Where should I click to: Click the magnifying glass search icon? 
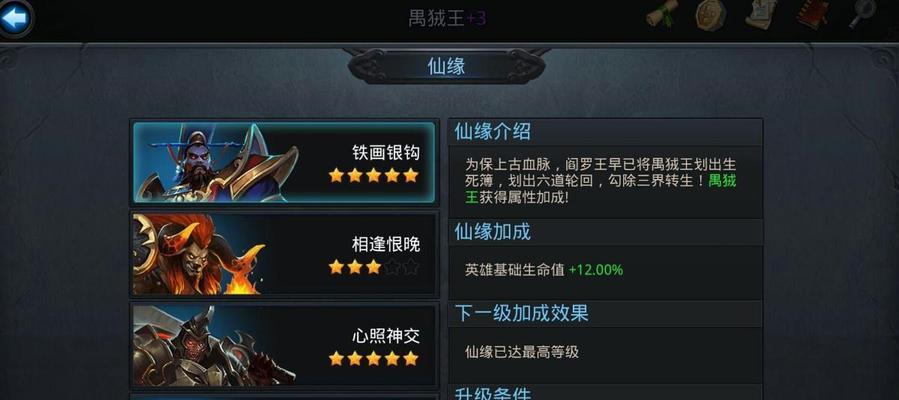(862, 14)
